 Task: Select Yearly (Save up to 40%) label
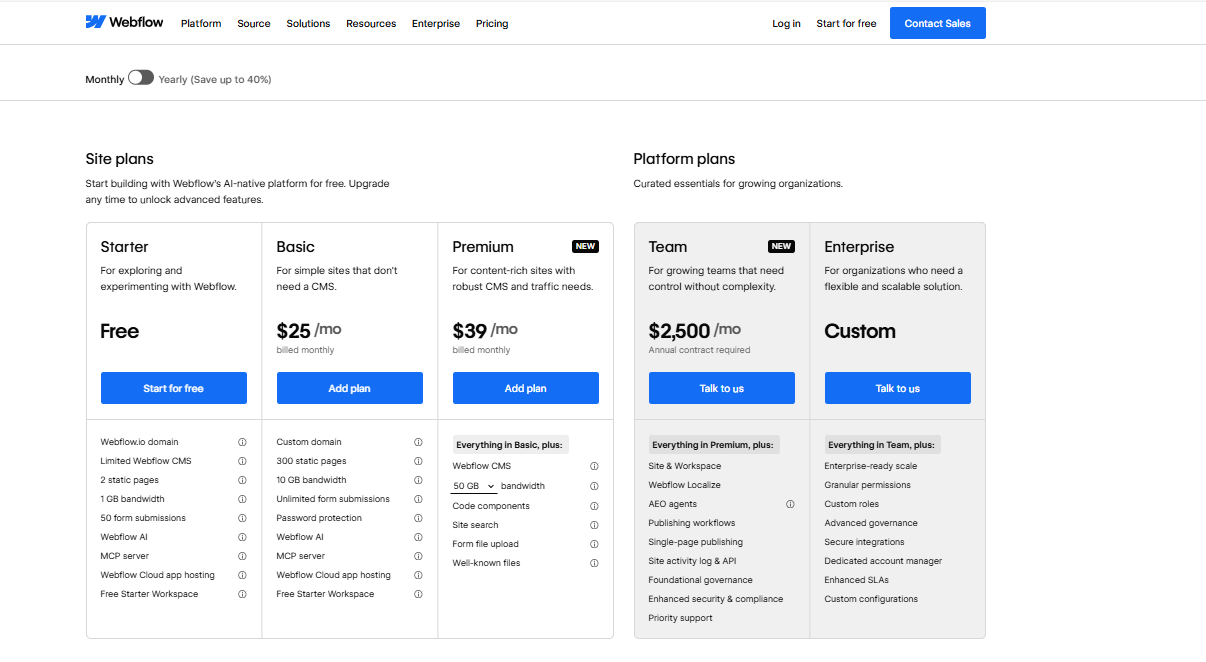(215, 79)
